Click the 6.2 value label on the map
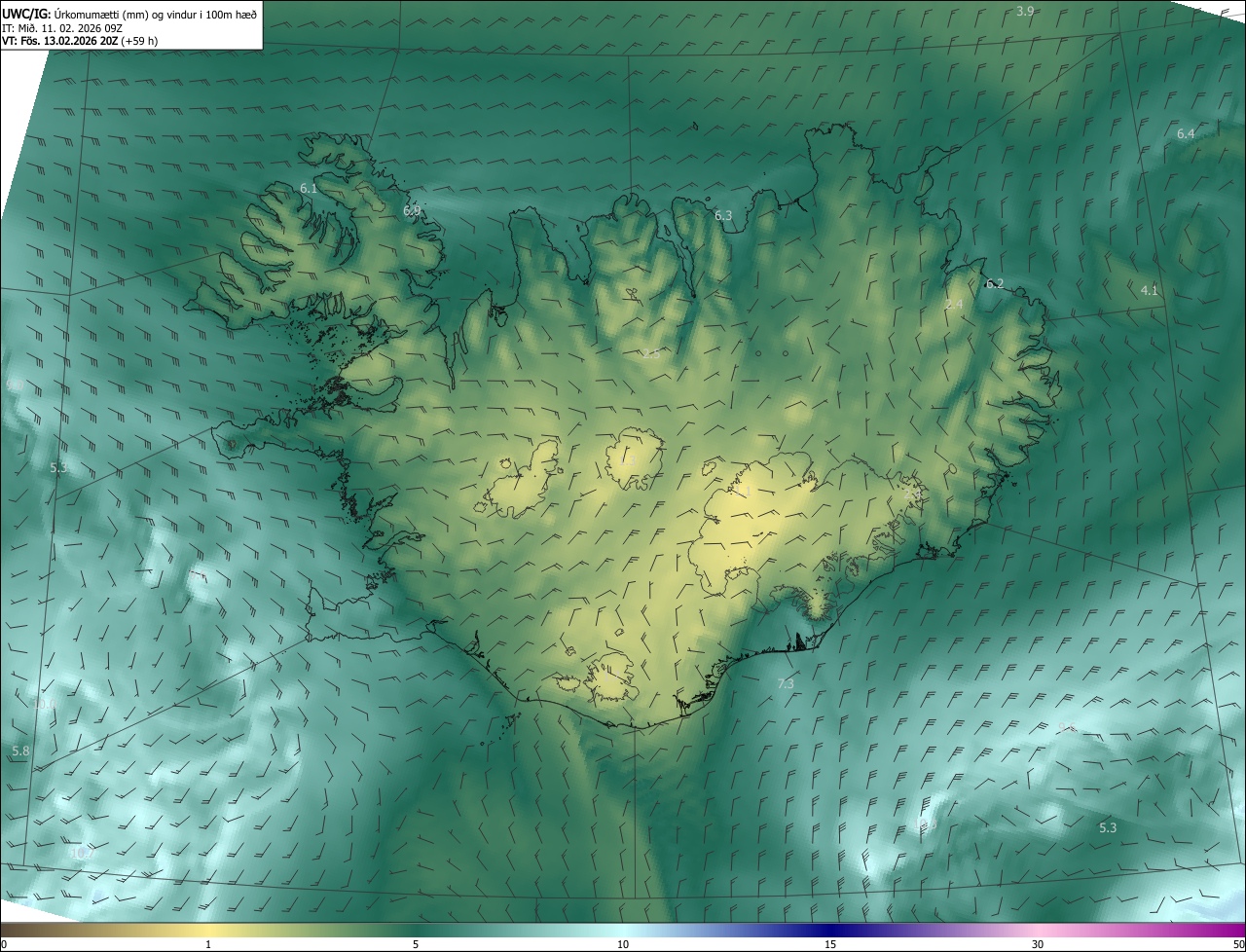The width and height of the screenshot is (1246, 952). [x=994, y=283]
